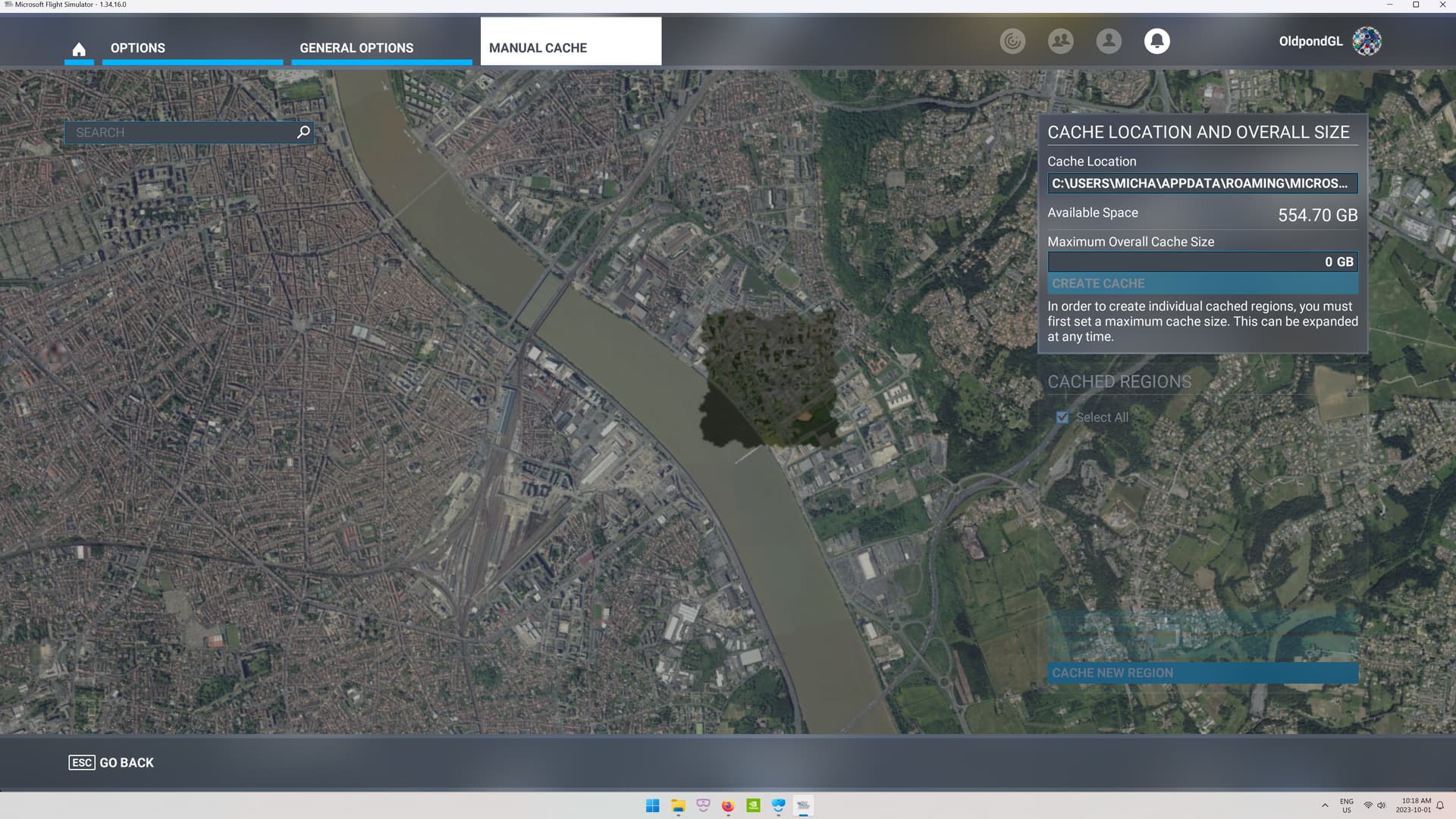Open the NVIDIA app in taskbar

[x=753, y=805]
